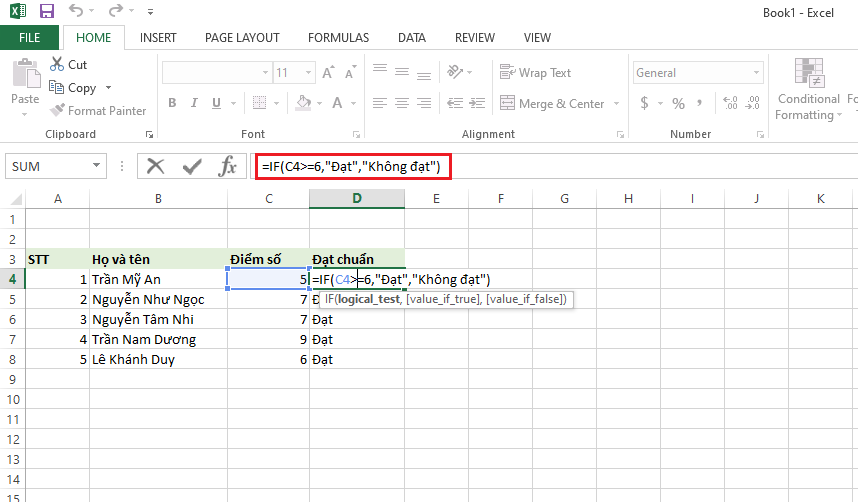Pick Fill Color paint bucket

click(x=304, y=103)
